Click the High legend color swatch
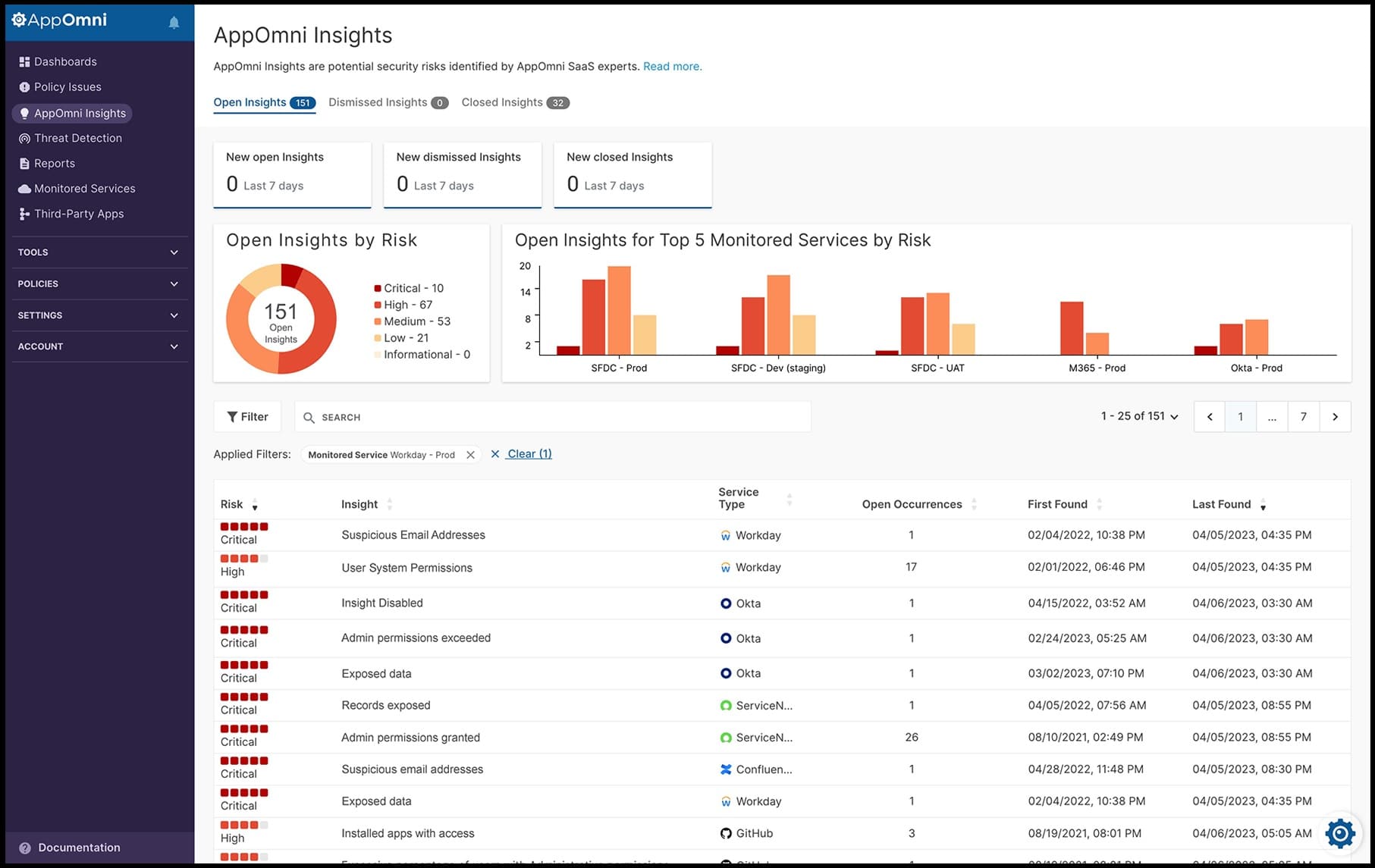This screenshot has width=1375, height=868. pos(377,305)
